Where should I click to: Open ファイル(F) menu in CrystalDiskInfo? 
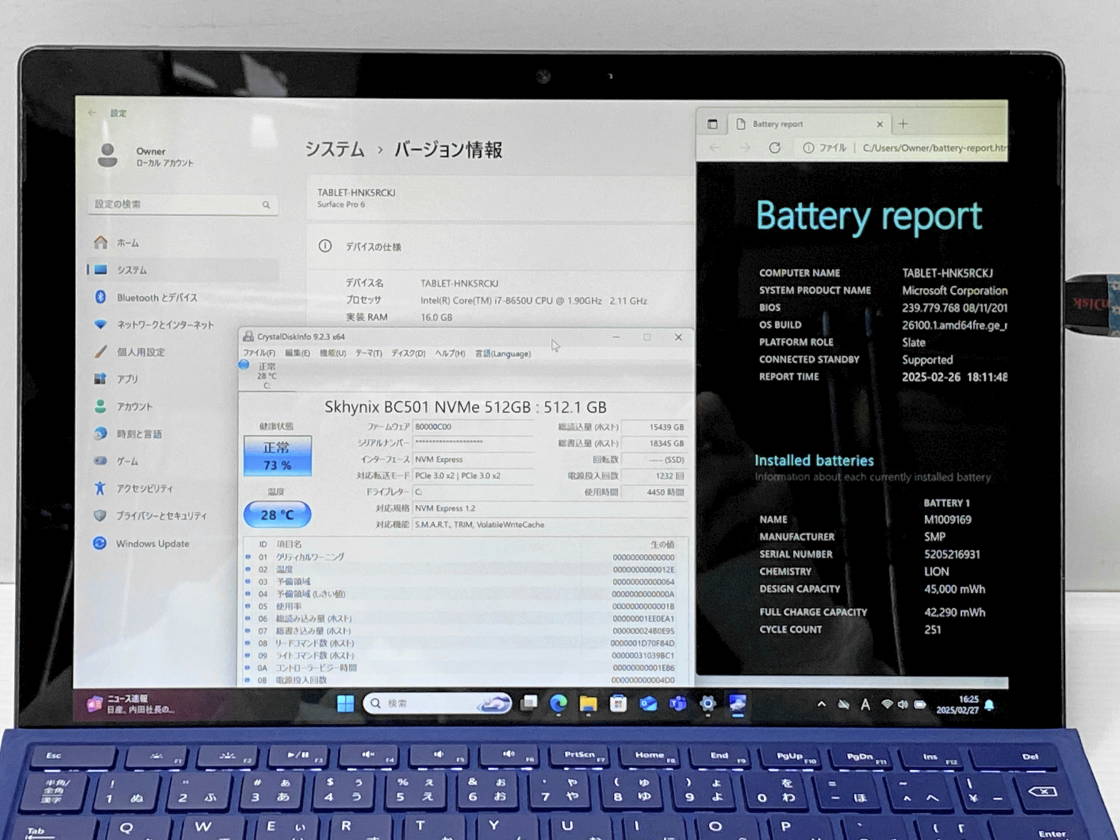[x=259, y=353]
